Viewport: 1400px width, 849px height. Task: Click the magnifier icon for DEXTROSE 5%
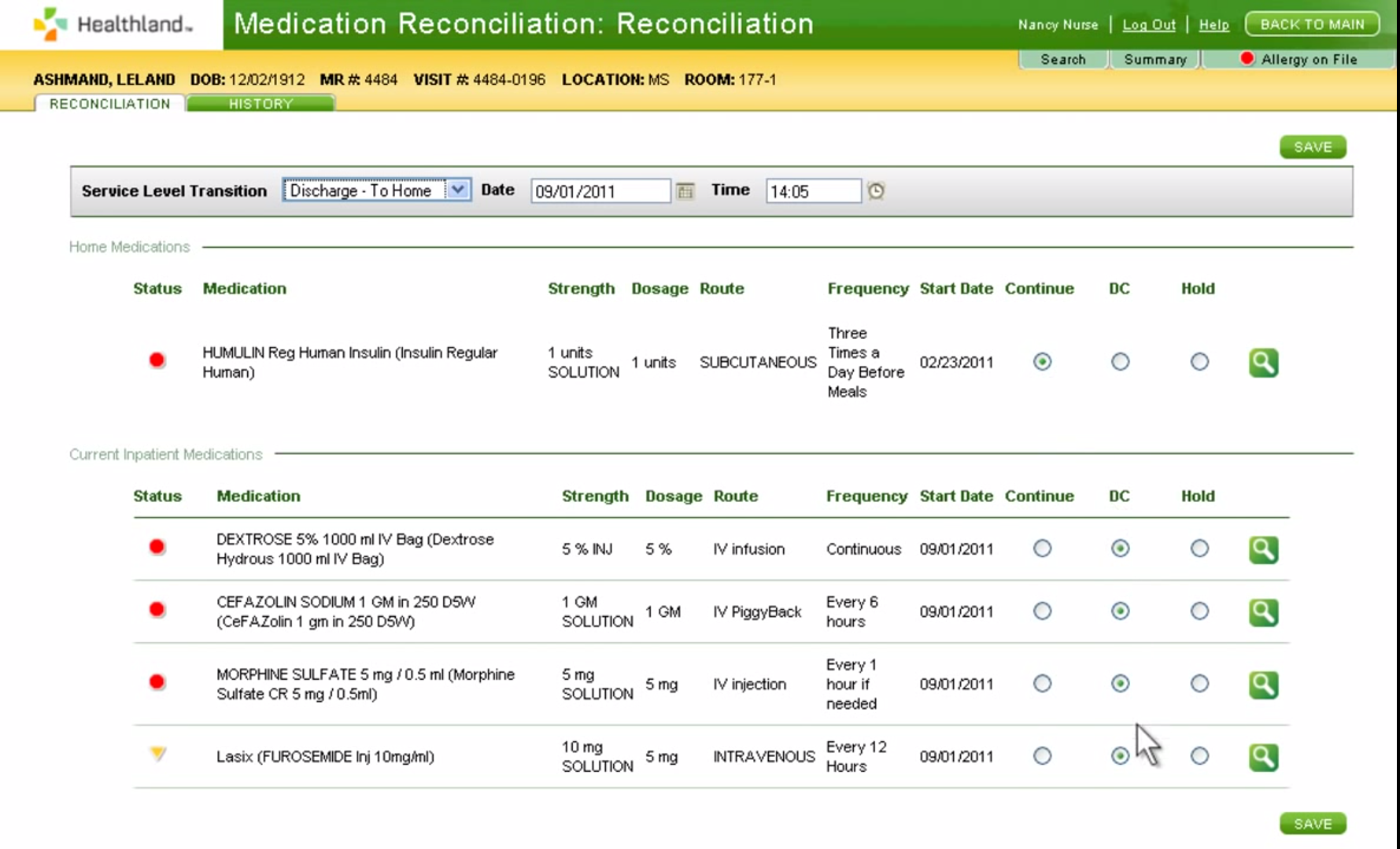(x=1263, y=549)
